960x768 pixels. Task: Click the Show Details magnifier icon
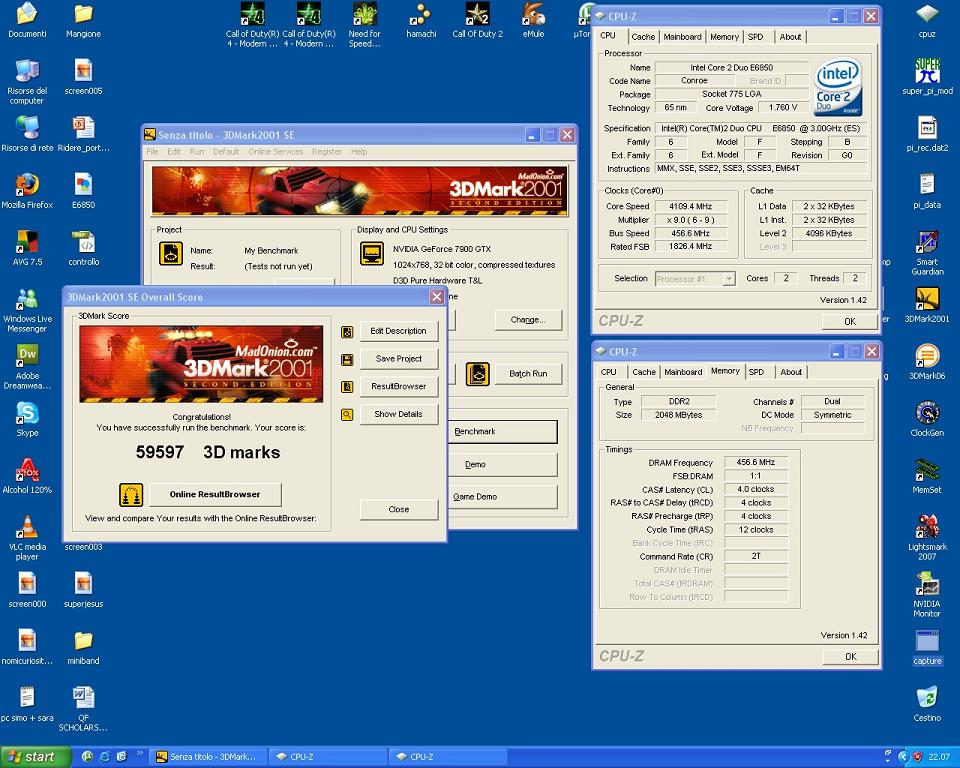pos(347,415)
